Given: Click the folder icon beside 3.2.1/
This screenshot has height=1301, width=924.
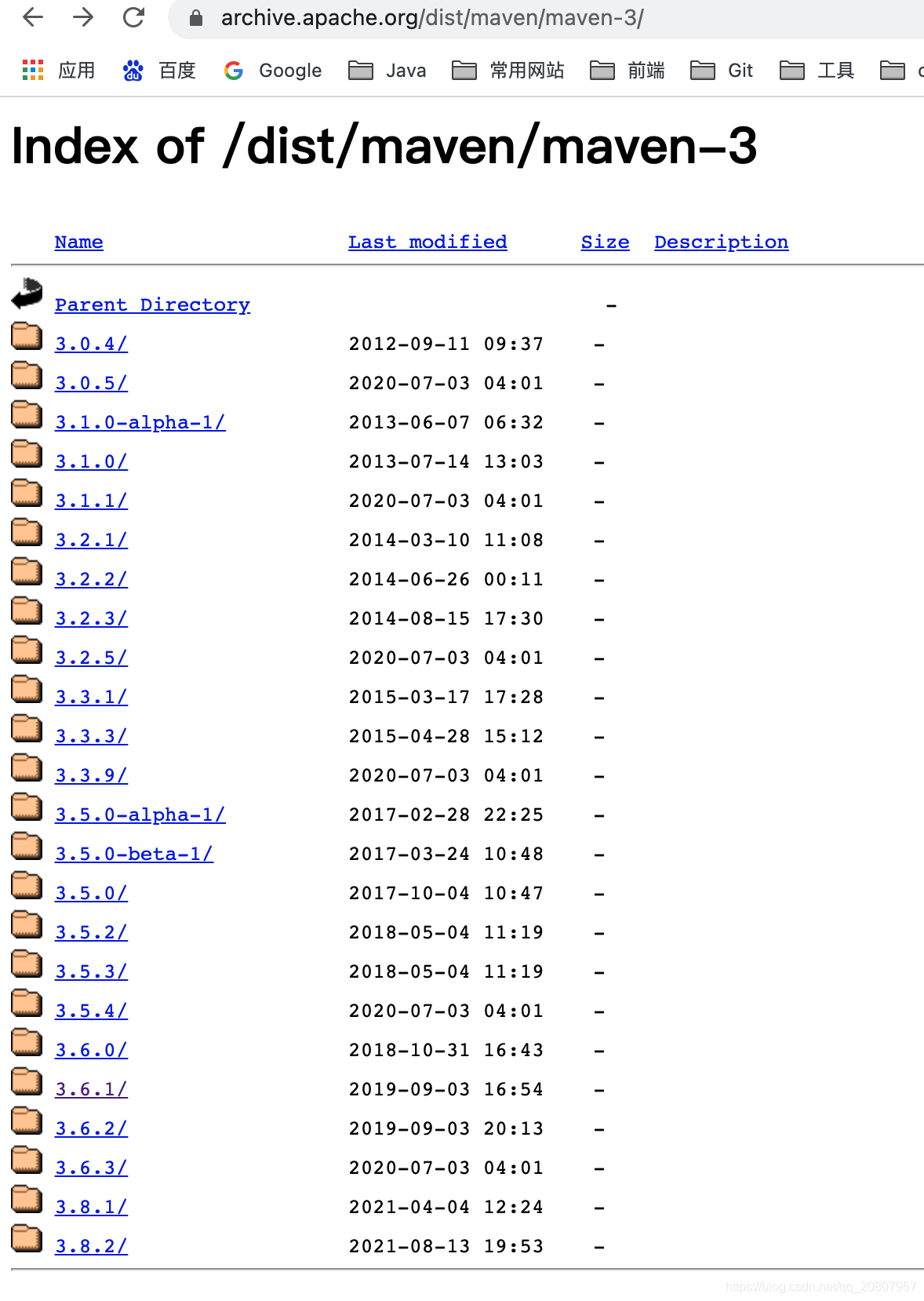Looking at the screenshot, I should (27, 531).
